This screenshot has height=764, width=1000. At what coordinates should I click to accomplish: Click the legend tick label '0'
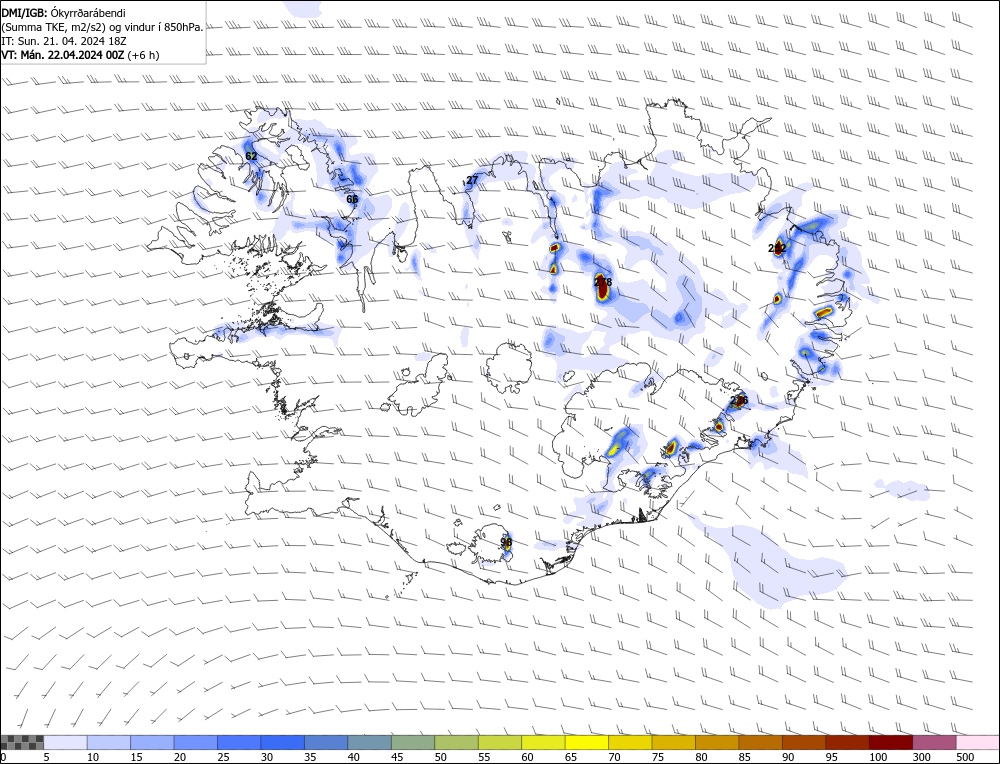(x=4, y=757)
